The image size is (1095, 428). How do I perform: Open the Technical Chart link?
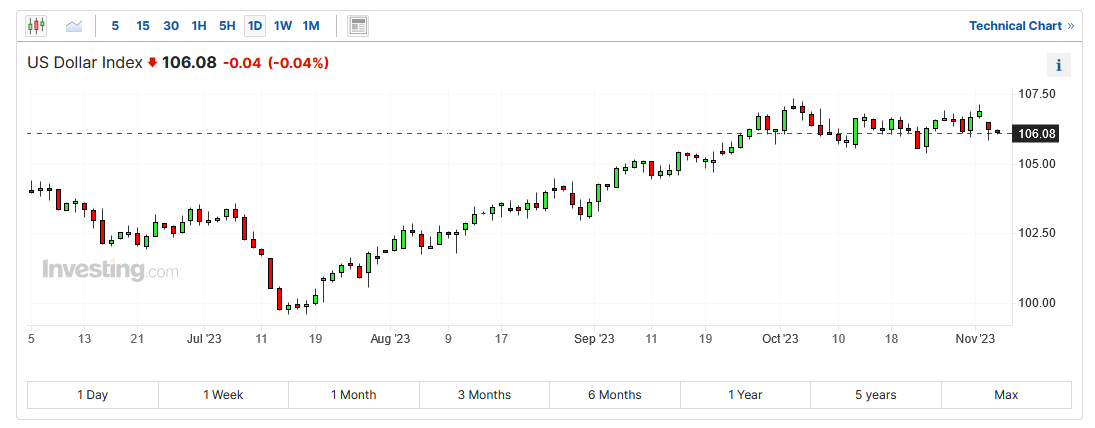pyautogui.click(x=1015, y=25)
